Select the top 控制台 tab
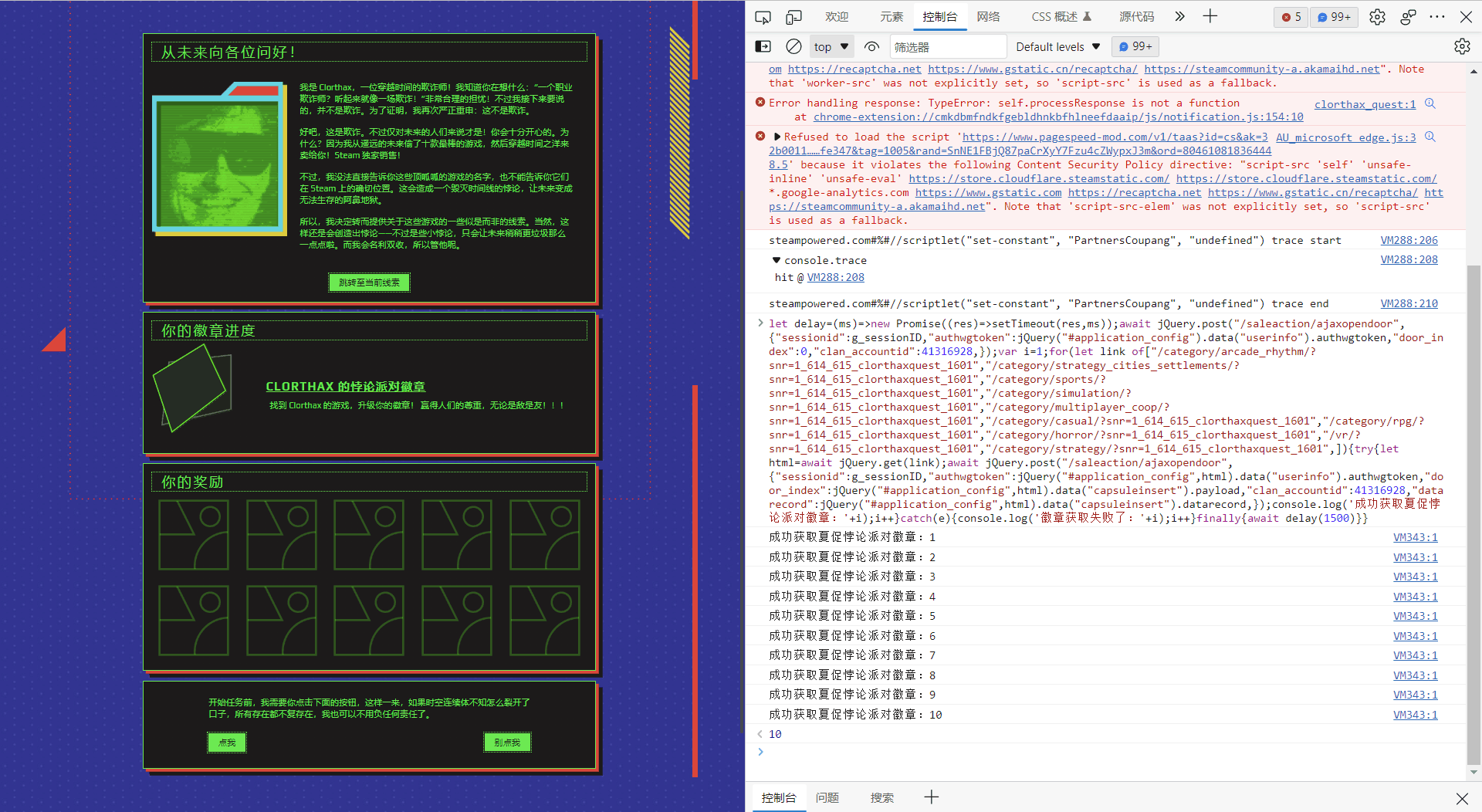This screenshot has height=812, width=1482. [940, 16]
